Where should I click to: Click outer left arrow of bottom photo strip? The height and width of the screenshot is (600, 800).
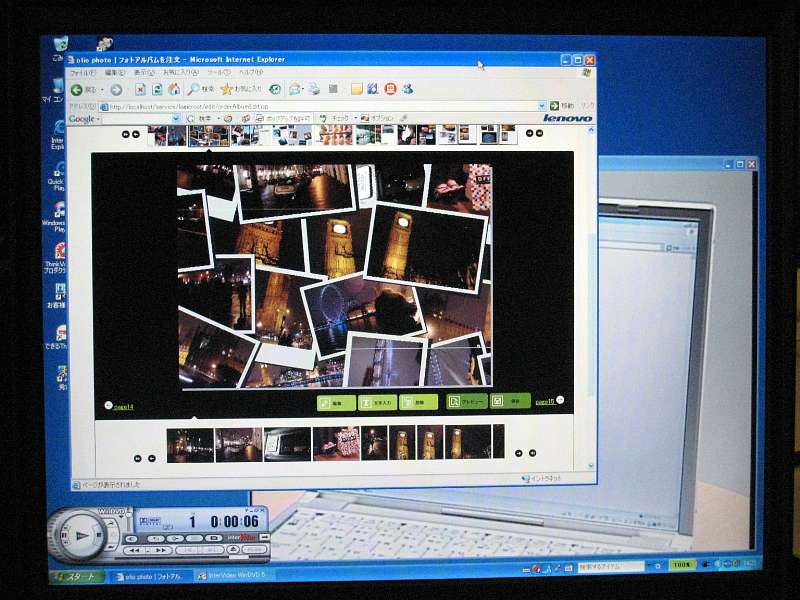click(137, 458)
